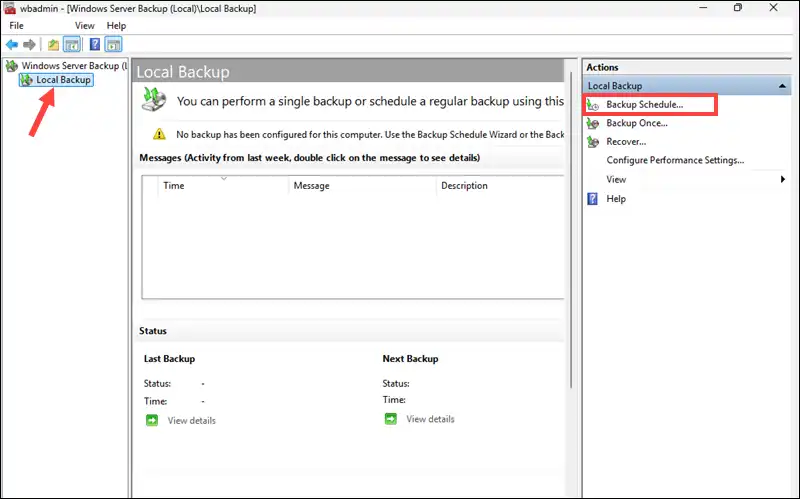The height and width of the screenshot is (499, 800).
Task: Expand the View submenu in Actions pane
Action: coord(783,179)
